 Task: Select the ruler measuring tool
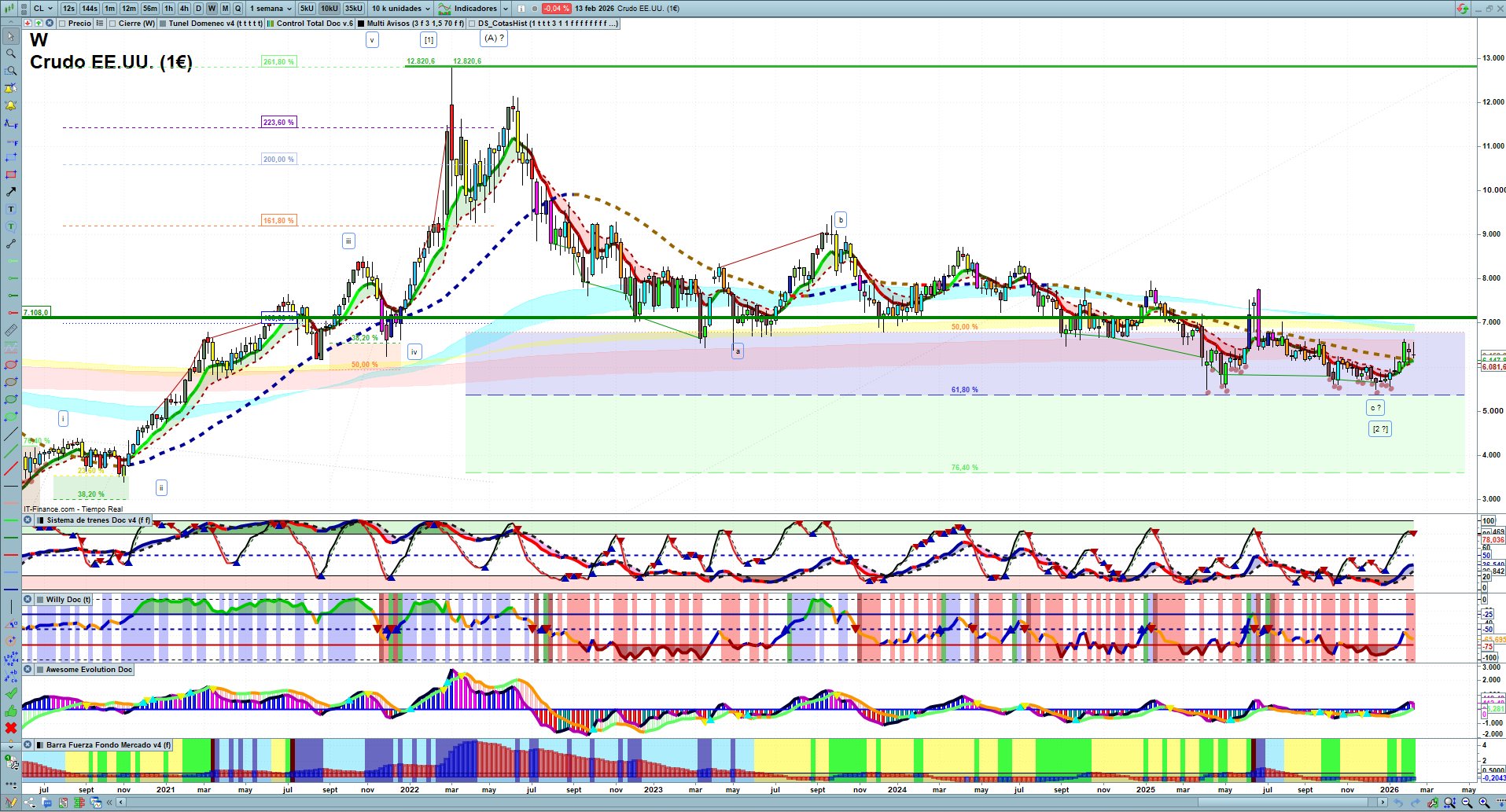coord(11,330)
